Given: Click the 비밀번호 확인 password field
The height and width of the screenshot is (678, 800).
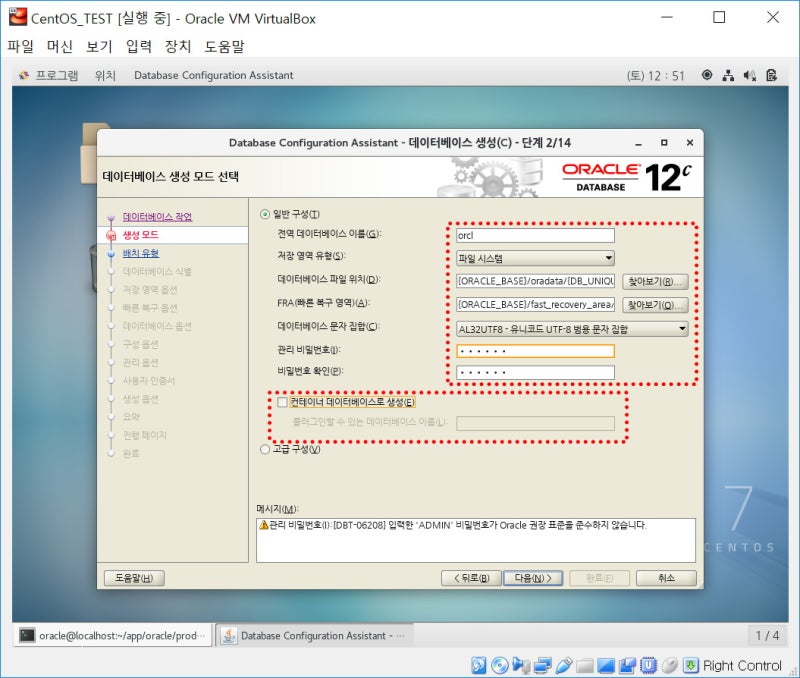Looking at the screenshot, I should [x=535, y=372].
